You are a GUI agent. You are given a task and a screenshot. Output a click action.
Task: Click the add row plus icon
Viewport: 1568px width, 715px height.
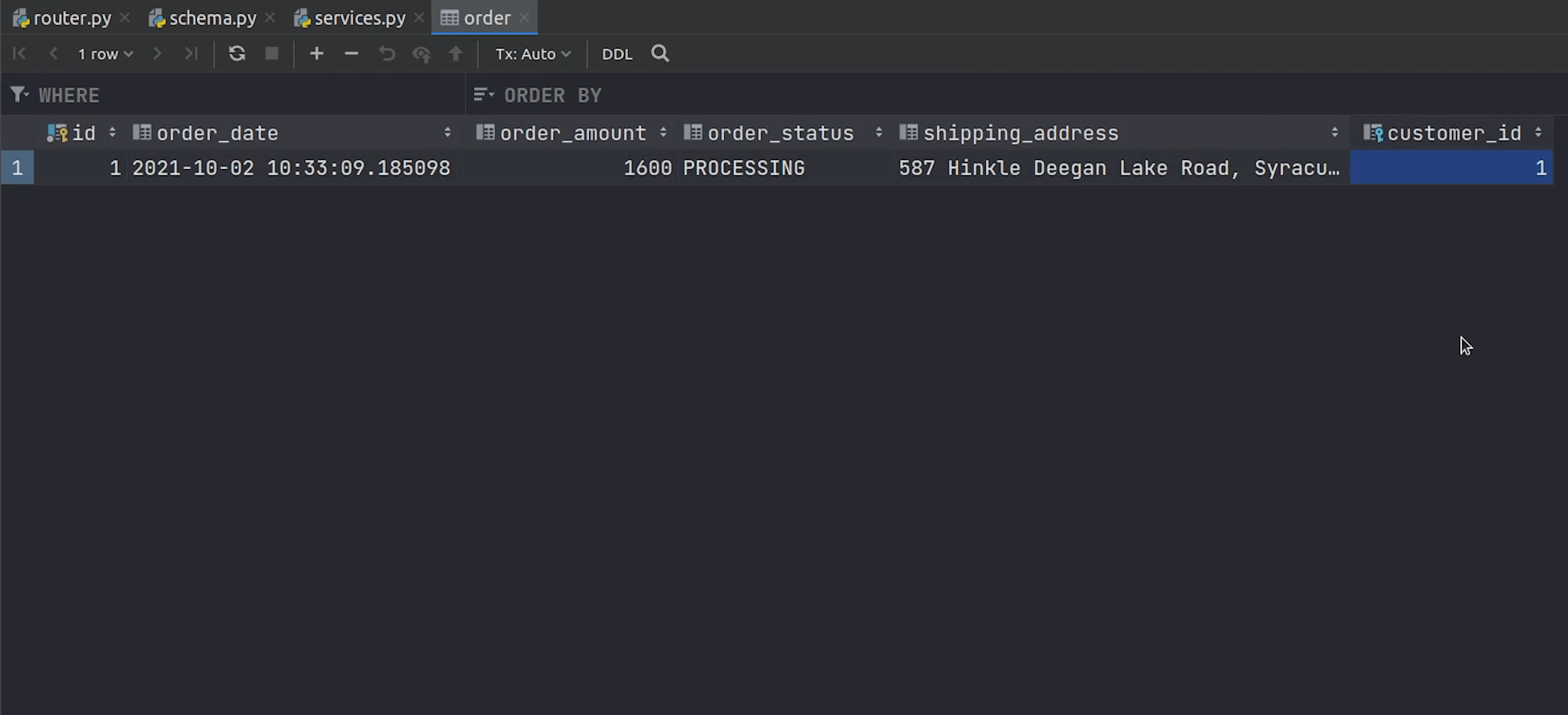tap(316, 54)
